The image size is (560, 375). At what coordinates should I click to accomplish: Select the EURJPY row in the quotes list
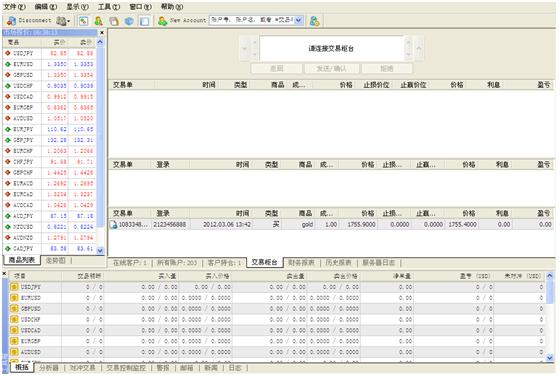click(x=50, y=129)
